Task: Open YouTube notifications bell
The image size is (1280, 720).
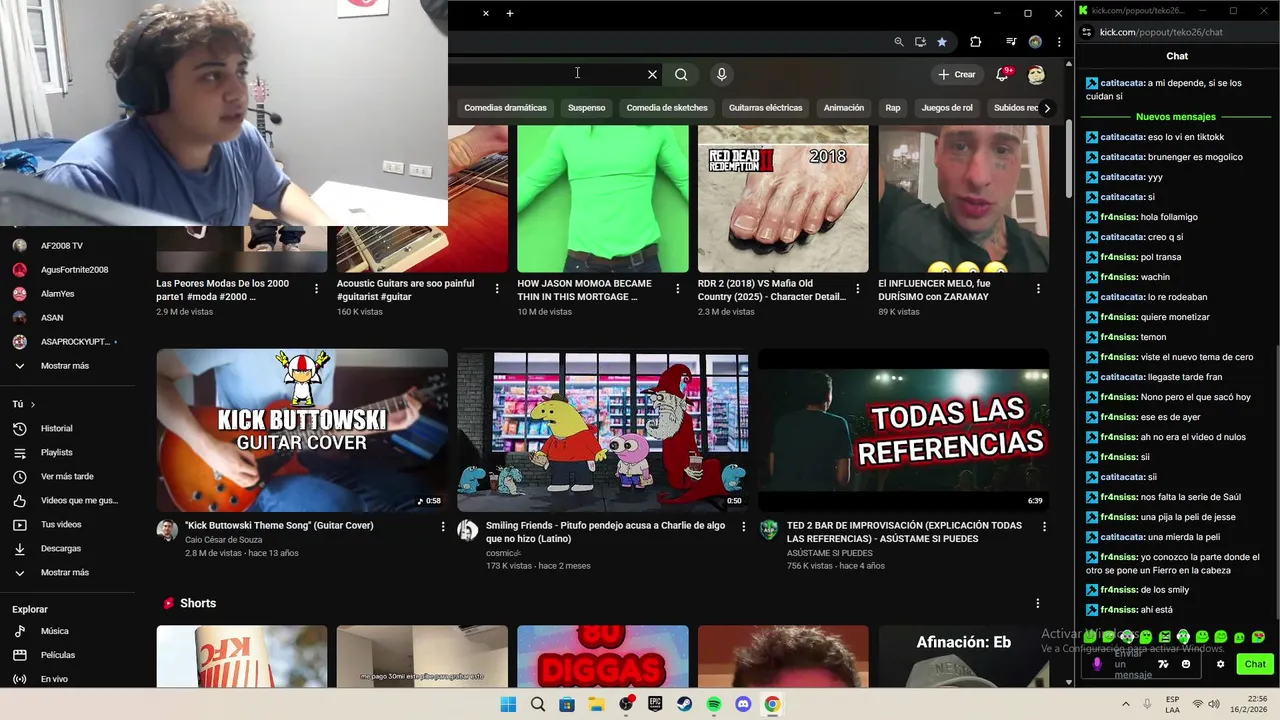Action: point(1002,74)
